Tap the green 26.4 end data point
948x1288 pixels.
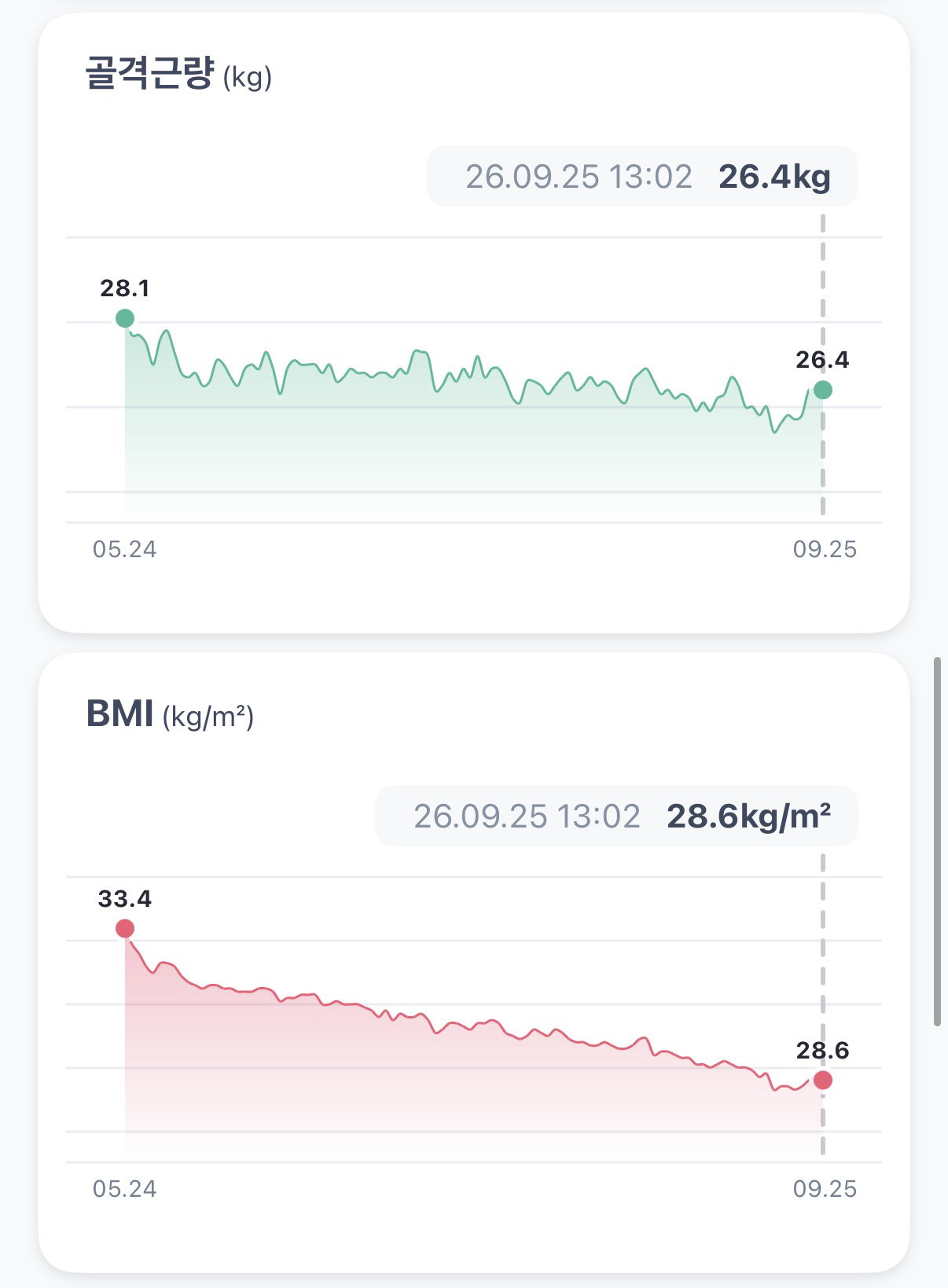823,390
